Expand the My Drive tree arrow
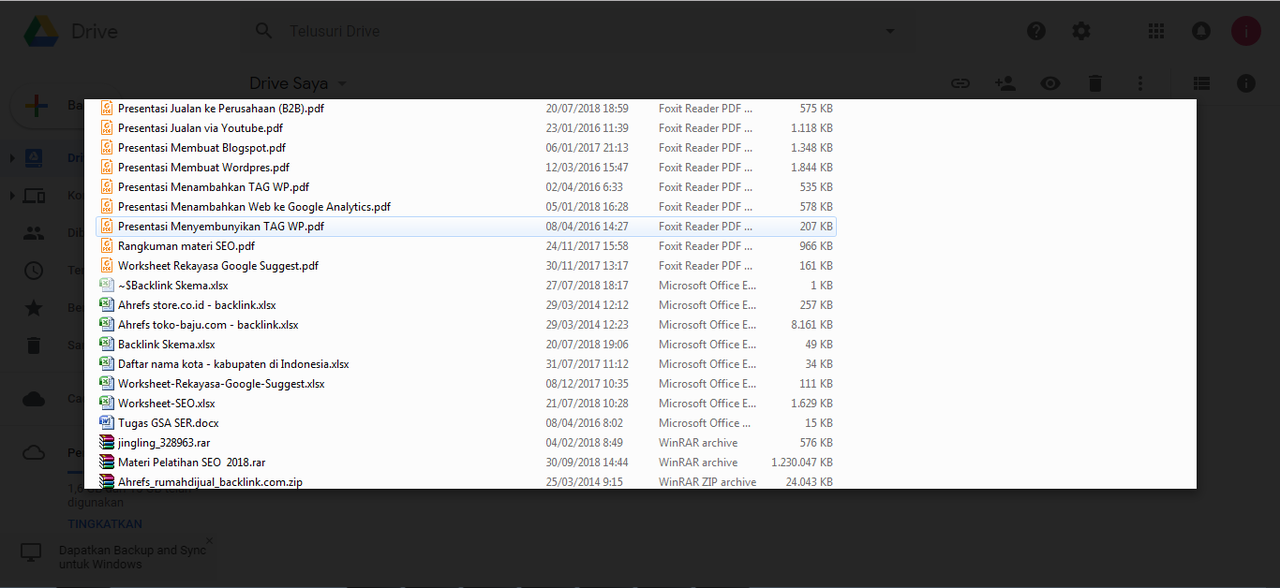Screen dimensions: 1280x588 click(x=12, y=158)
